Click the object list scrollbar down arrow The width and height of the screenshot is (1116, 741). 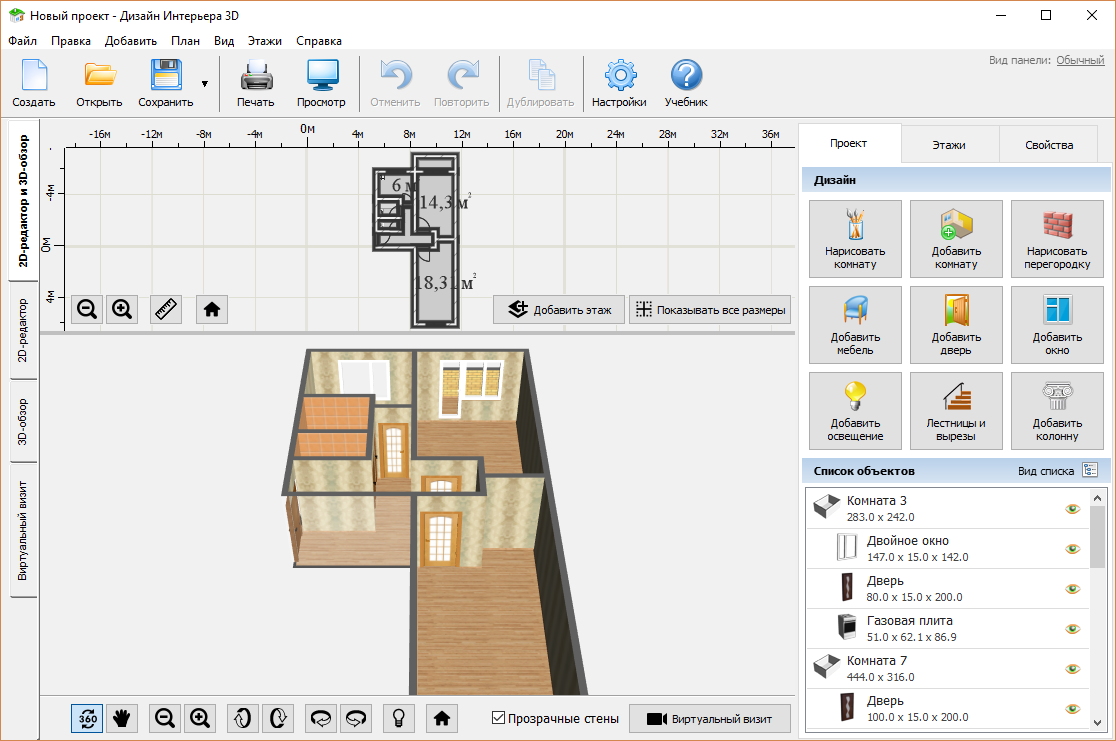[x=1097, y=722]
